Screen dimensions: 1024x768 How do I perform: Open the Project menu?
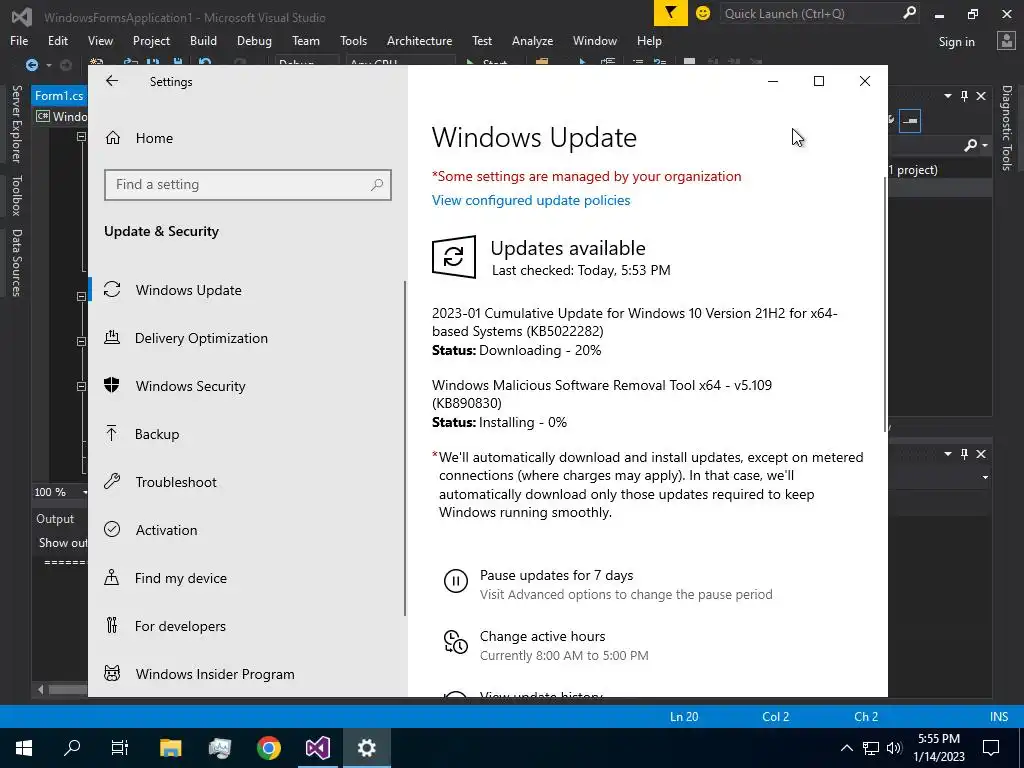(x=151, y=40)
